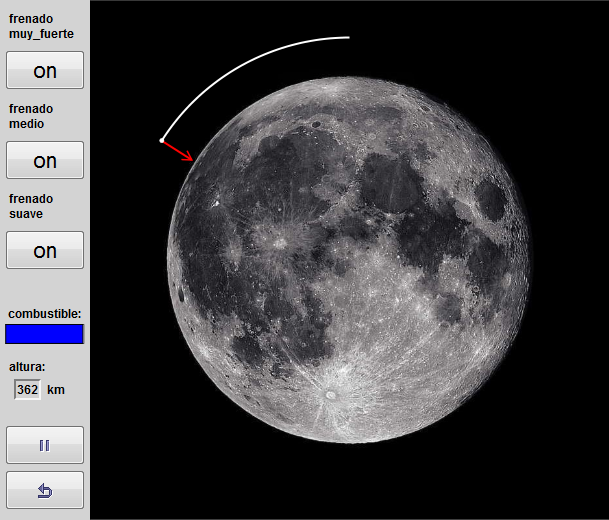The image size is (609, 520).
Task: Click the 'frenado medio' label
Action: (x=31, y=116)
